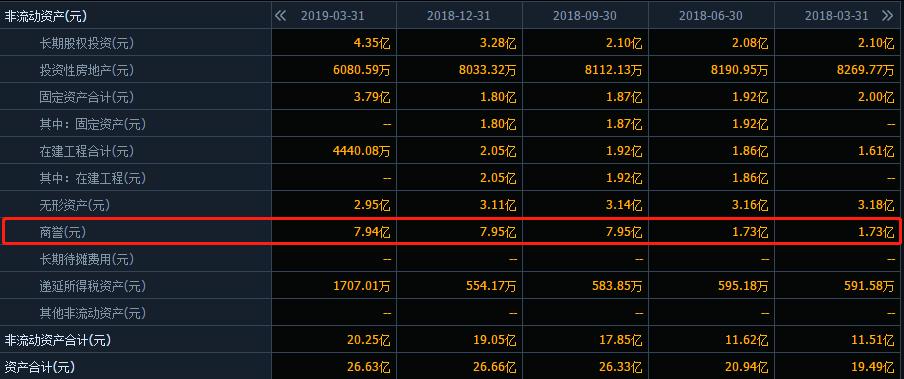The width and height of the screenshot is (904, 379).
Task: Click the 11.51亿 non-current assets total
Action: click(872, 340)
